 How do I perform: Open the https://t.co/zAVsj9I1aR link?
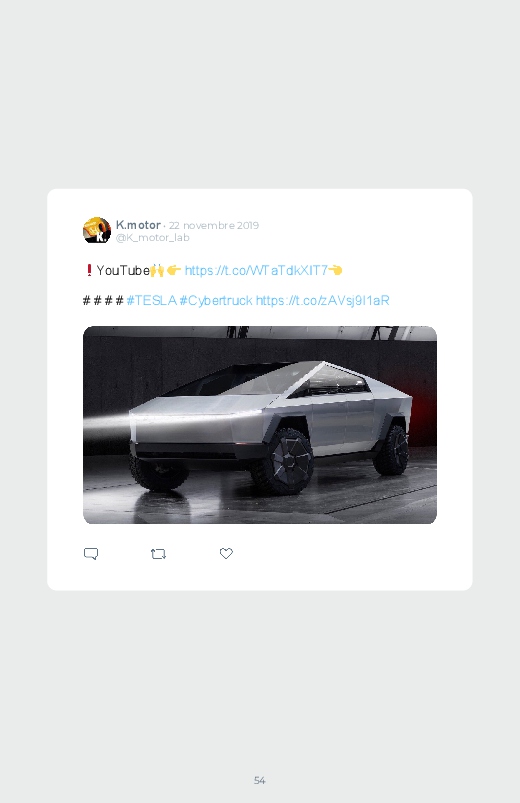point(322,300)
